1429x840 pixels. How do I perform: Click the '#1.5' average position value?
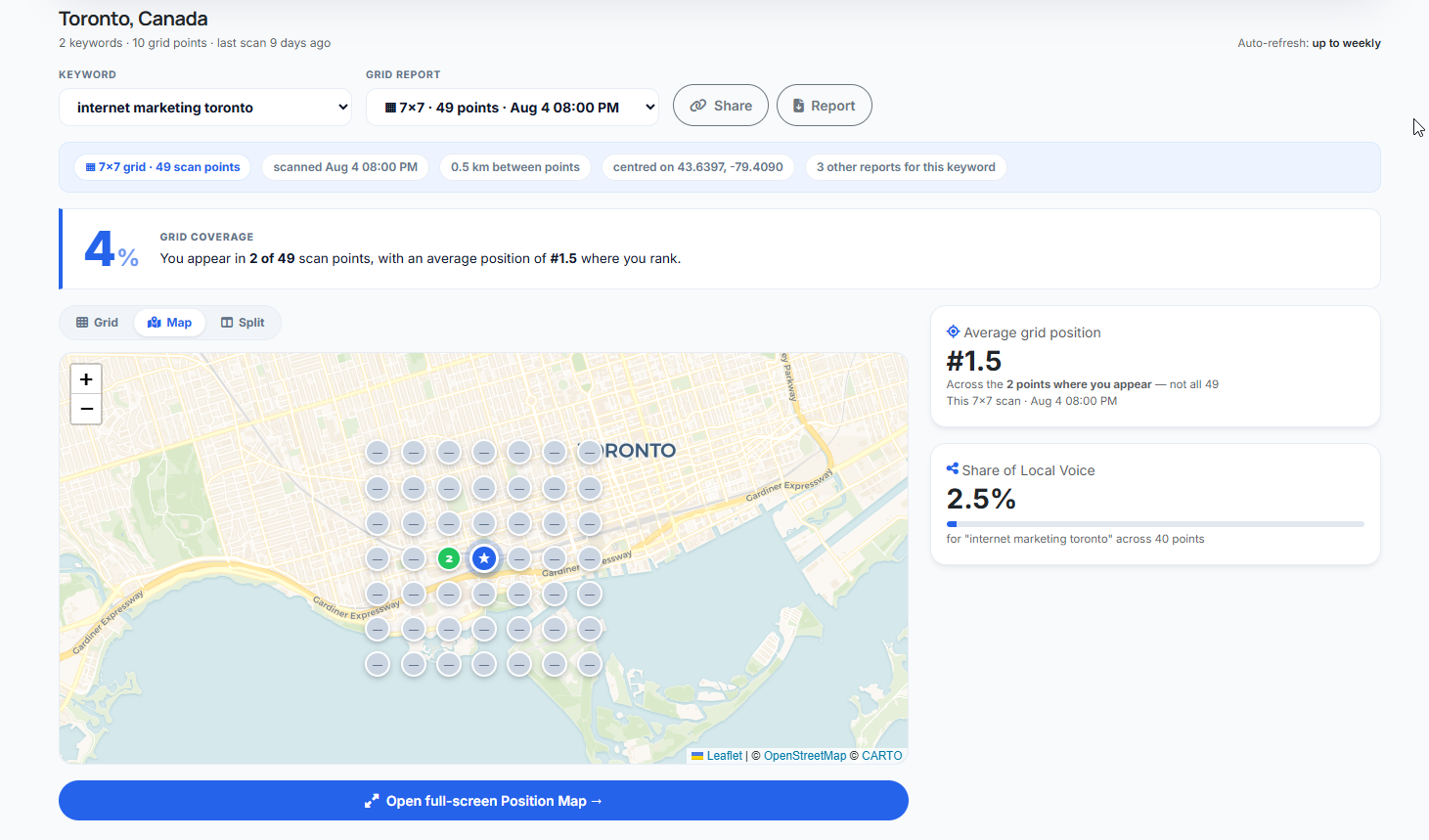974,361
